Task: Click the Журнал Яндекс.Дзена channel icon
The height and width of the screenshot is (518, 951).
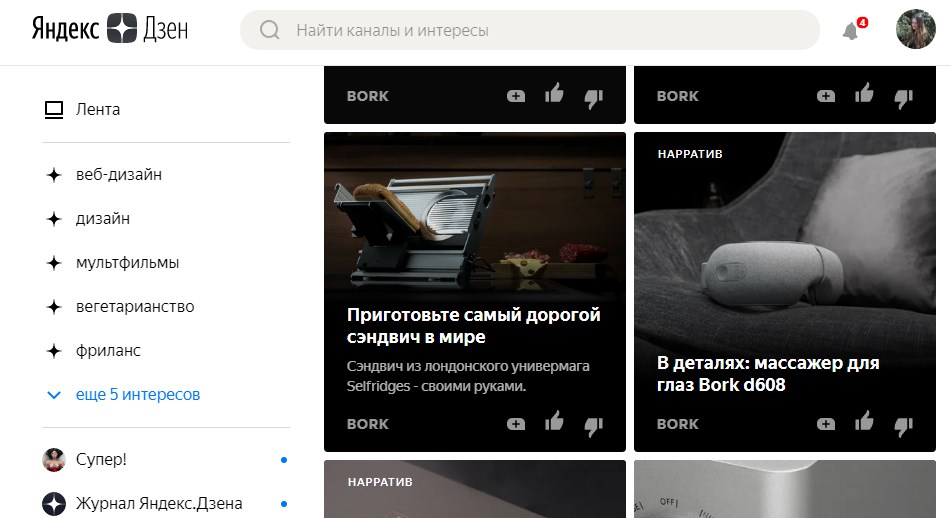Action: (x=54, y=504)
